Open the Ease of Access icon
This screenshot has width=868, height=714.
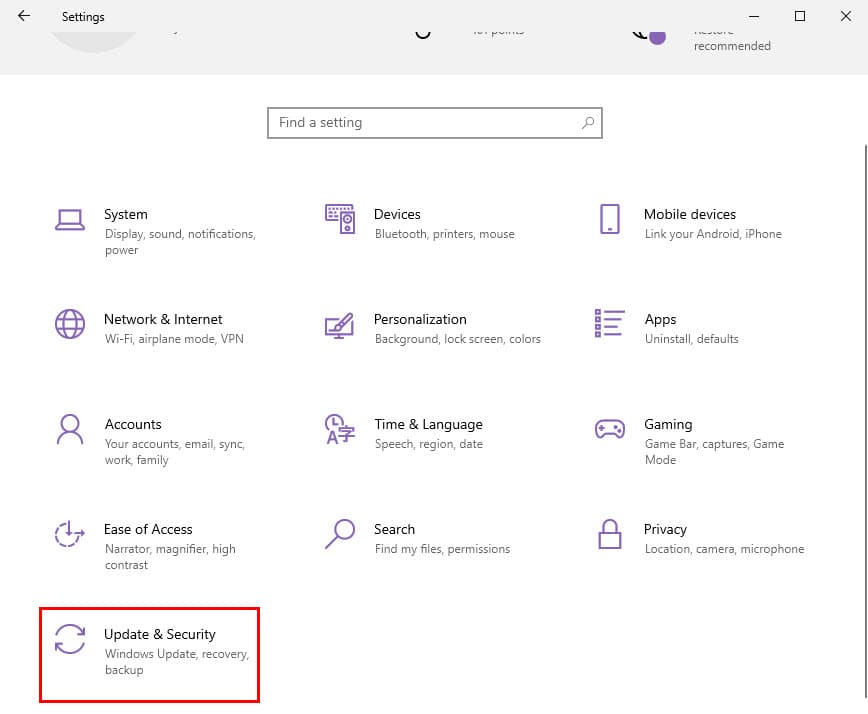click(x=70, y=534)
